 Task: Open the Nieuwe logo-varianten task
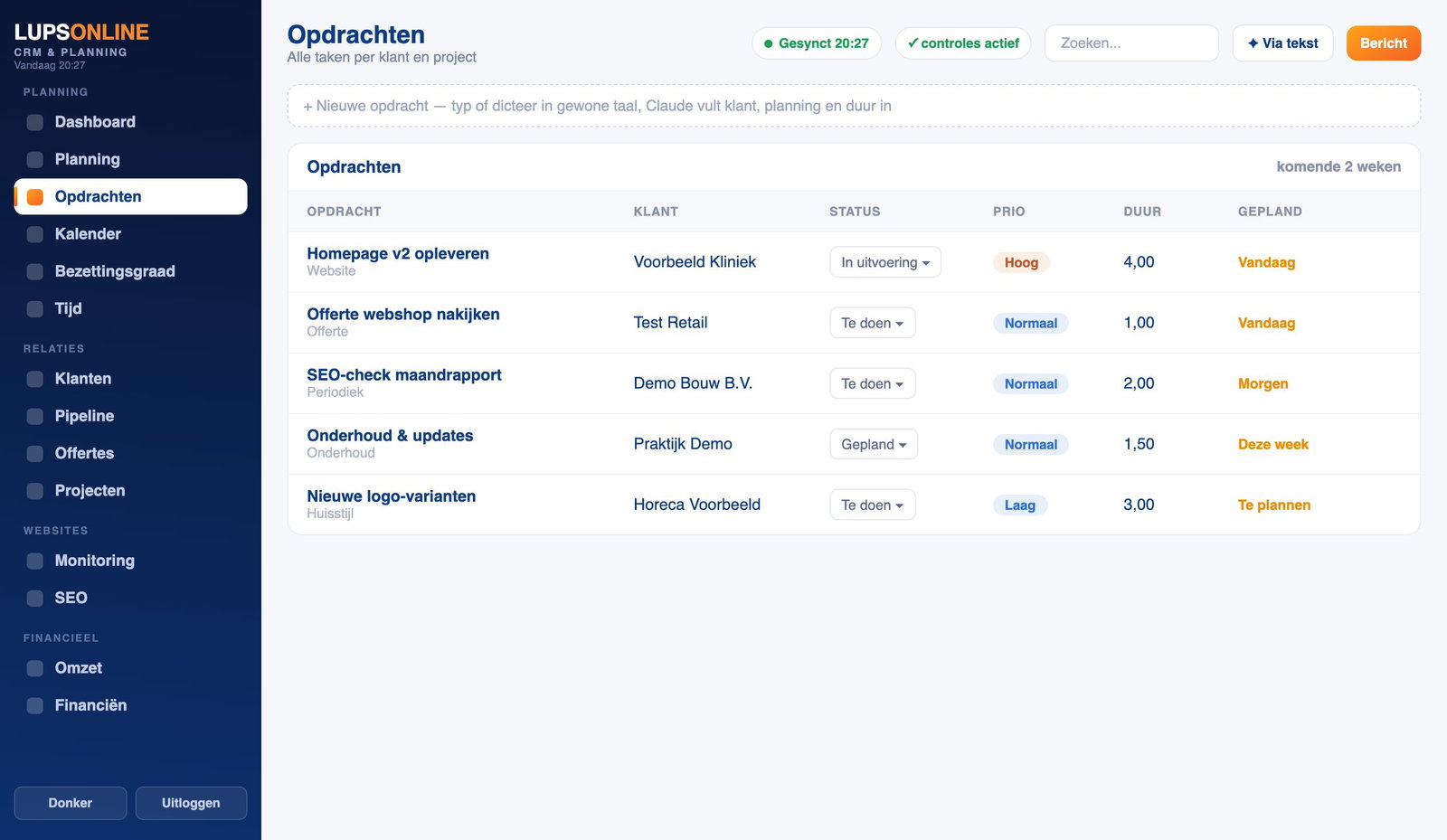[392, 496]
